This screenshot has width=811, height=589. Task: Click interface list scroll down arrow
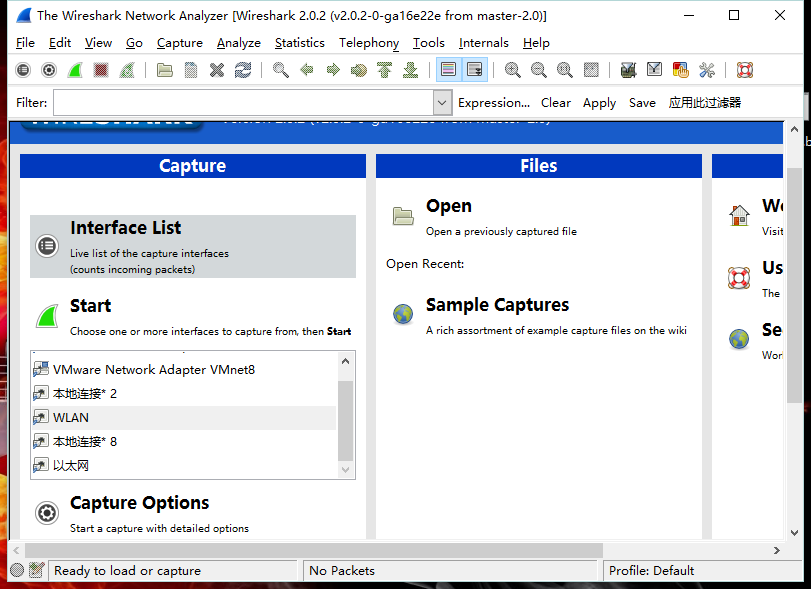(346, 470)
